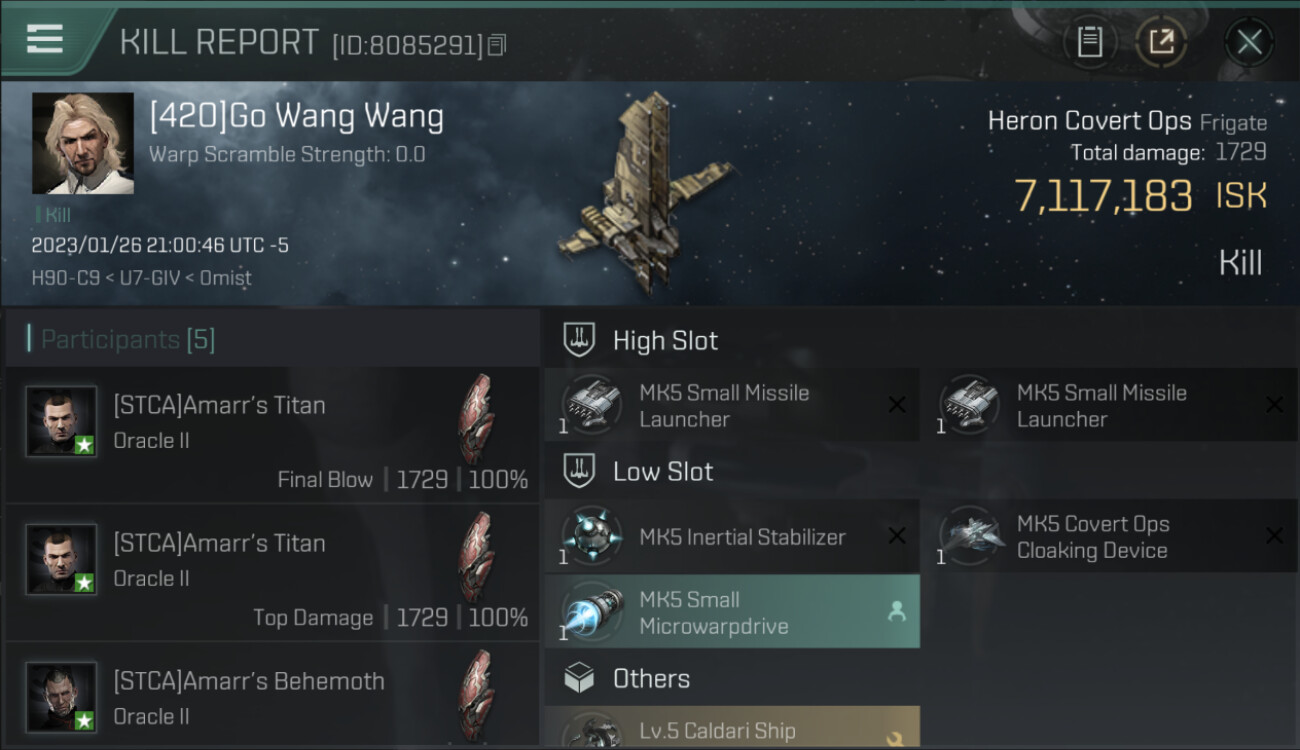This screenshot has width=1300, height=750.
Task: Open Amarr's Behemoth participant entry
Action: (273, 696)
